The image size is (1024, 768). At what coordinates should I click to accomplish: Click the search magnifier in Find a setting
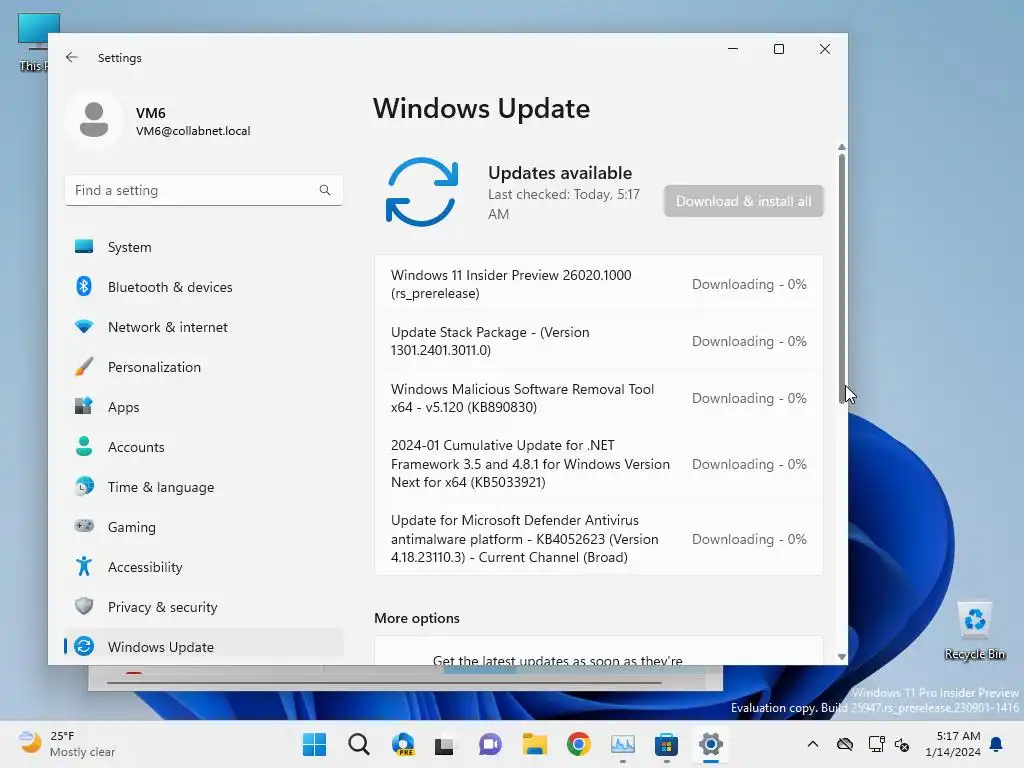click(x=325, y=190)
